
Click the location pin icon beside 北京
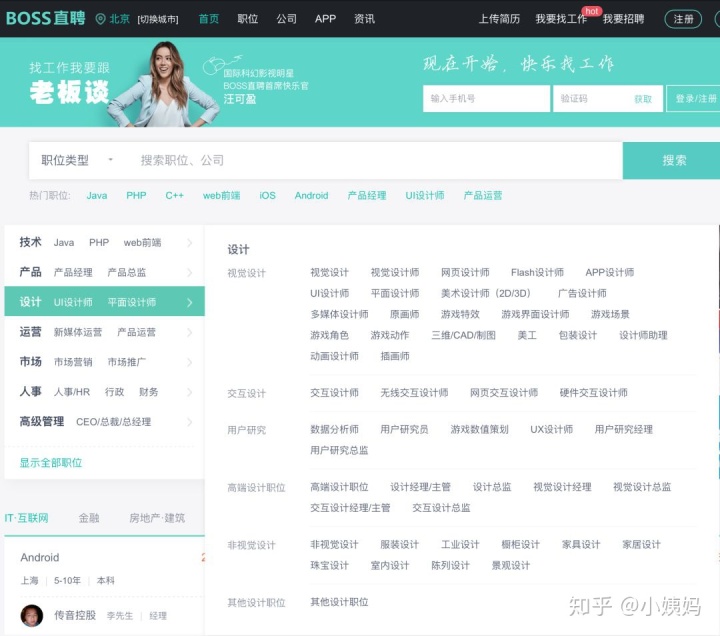tap(100, 19)
